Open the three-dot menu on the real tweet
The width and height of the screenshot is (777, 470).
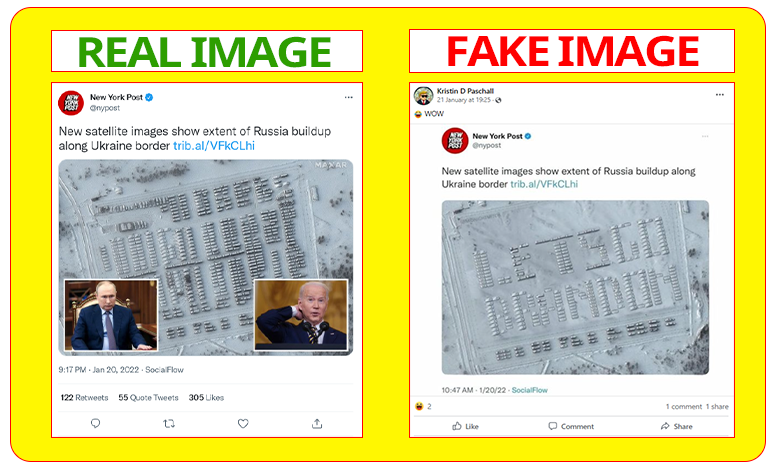349,97
